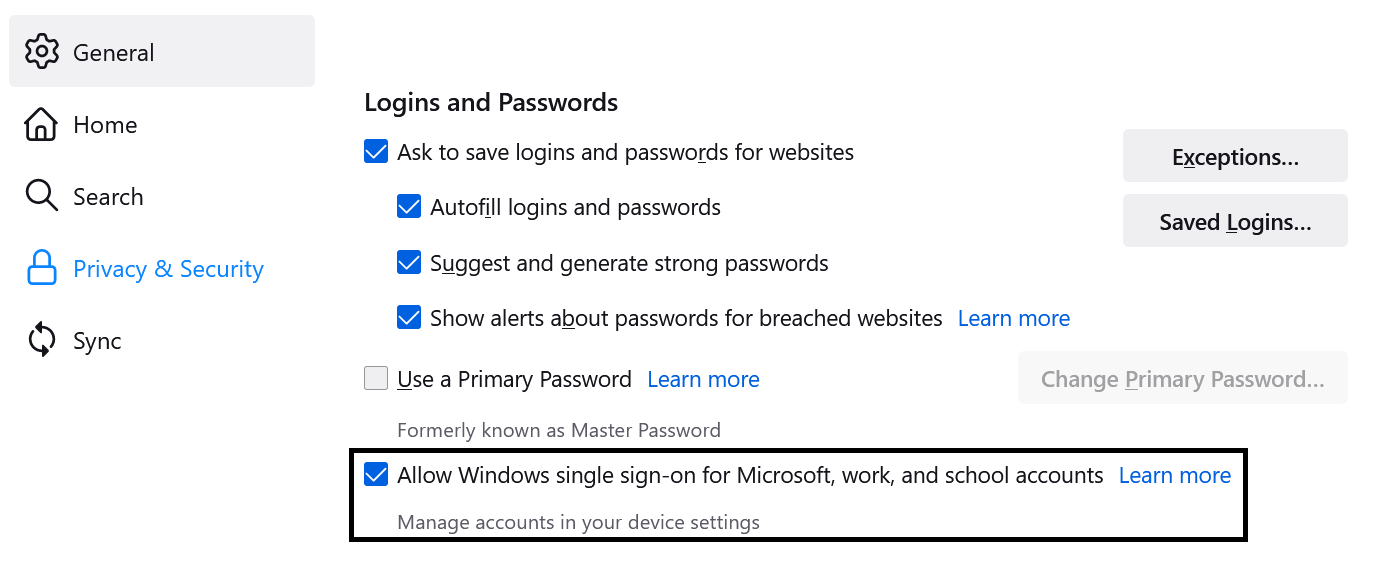Disable asking to save logins and passwords

coord(375,151)
